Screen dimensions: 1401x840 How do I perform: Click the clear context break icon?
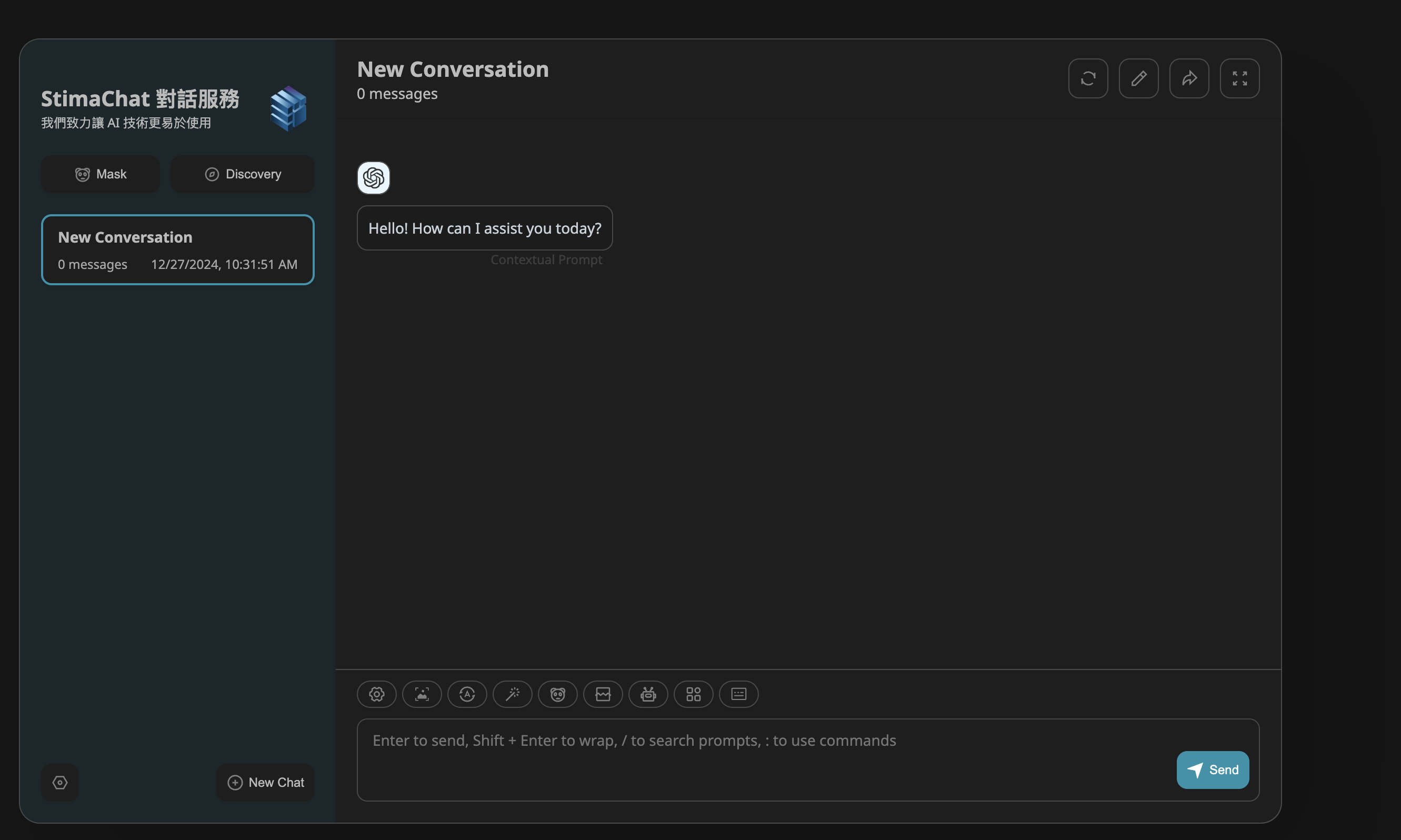pos(603,694)
